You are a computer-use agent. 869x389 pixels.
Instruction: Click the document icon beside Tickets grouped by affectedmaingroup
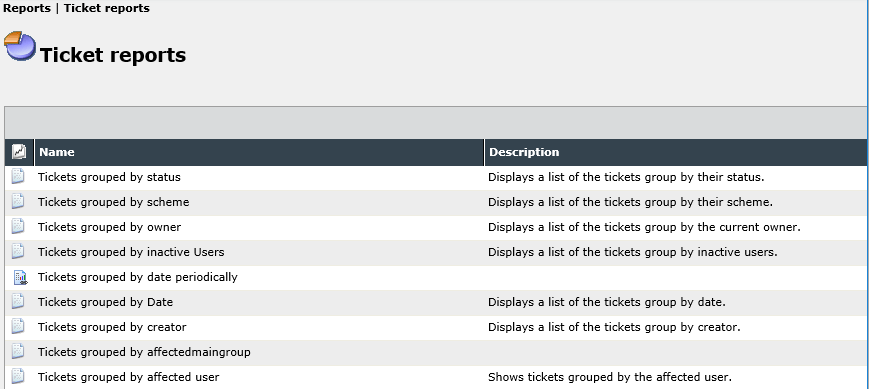tap(18, 352)
